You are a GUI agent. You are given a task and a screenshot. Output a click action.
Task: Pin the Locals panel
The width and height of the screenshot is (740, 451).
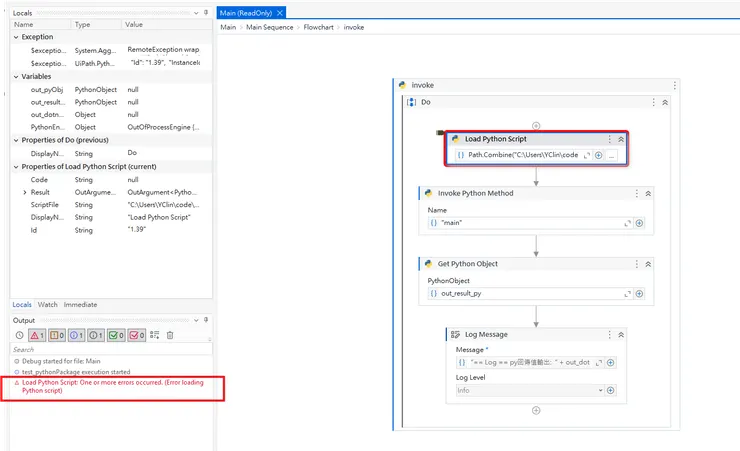[x=206, y=13]
